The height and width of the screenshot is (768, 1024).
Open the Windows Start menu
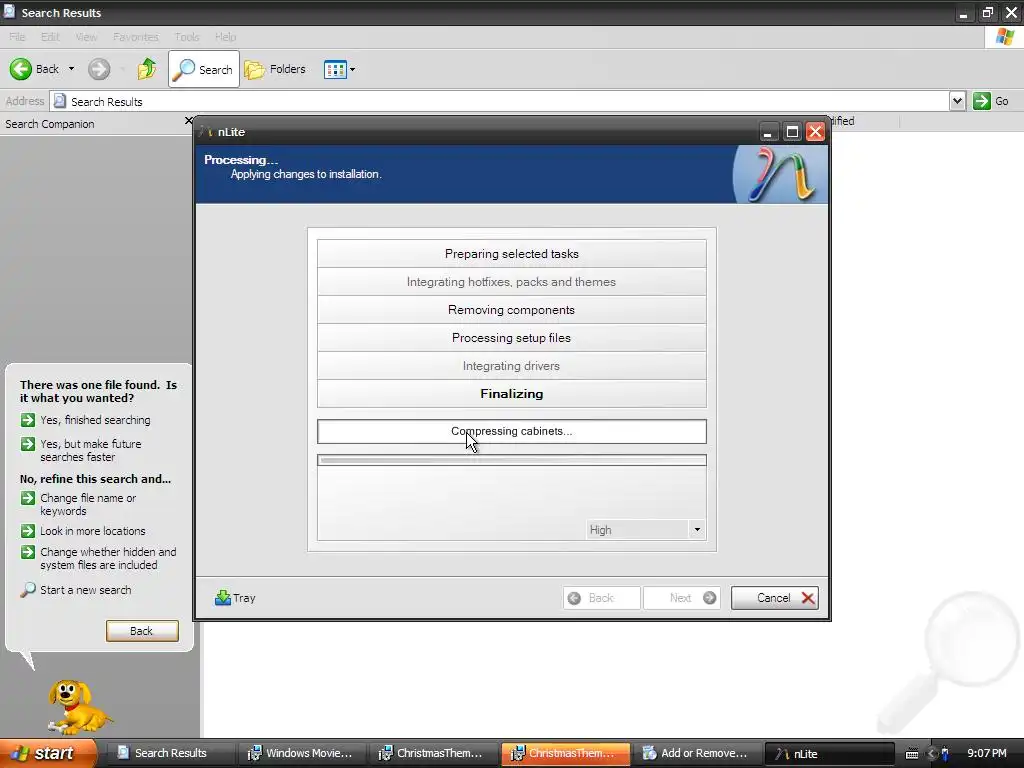[48, 753]
